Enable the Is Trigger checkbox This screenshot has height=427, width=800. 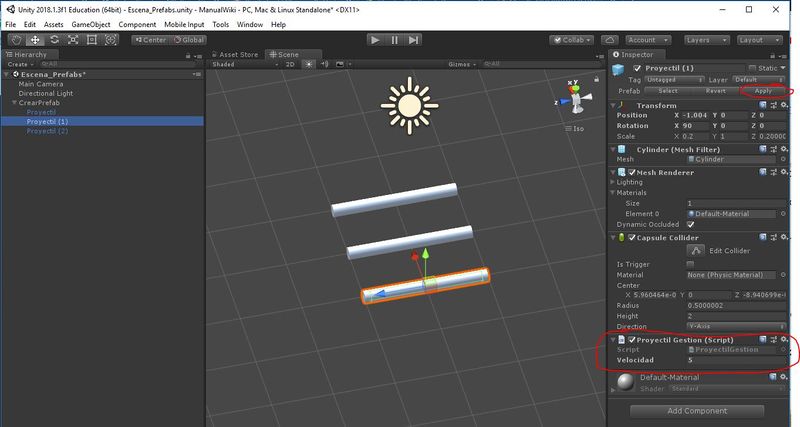pyautogui.click(x=690, y=264)
